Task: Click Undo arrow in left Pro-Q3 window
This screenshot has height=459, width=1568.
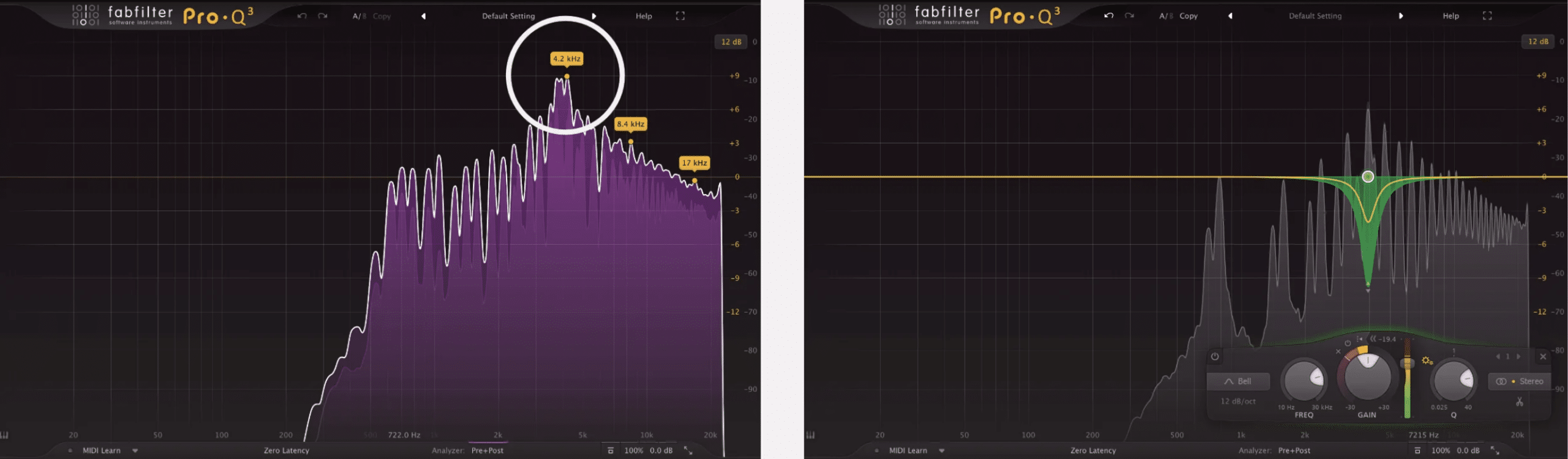Action: click(x=302, y=16)
